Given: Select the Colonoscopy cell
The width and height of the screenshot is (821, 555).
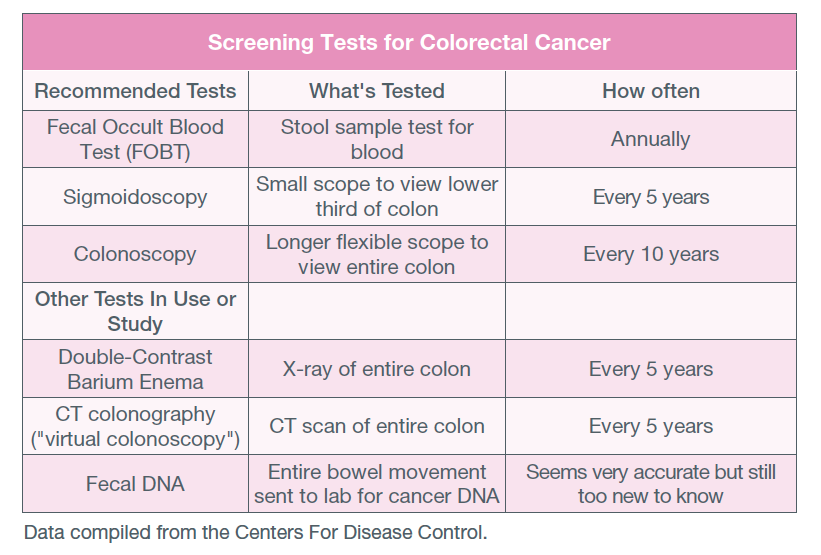Looking at the screenshot, I should [135, 254].
